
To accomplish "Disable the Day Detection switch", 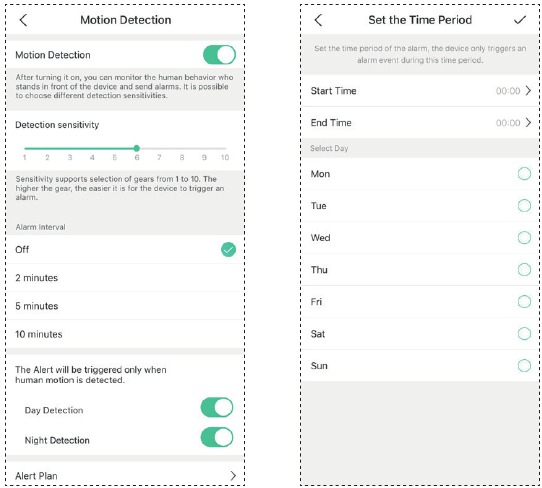I will [x=217, y=407].
